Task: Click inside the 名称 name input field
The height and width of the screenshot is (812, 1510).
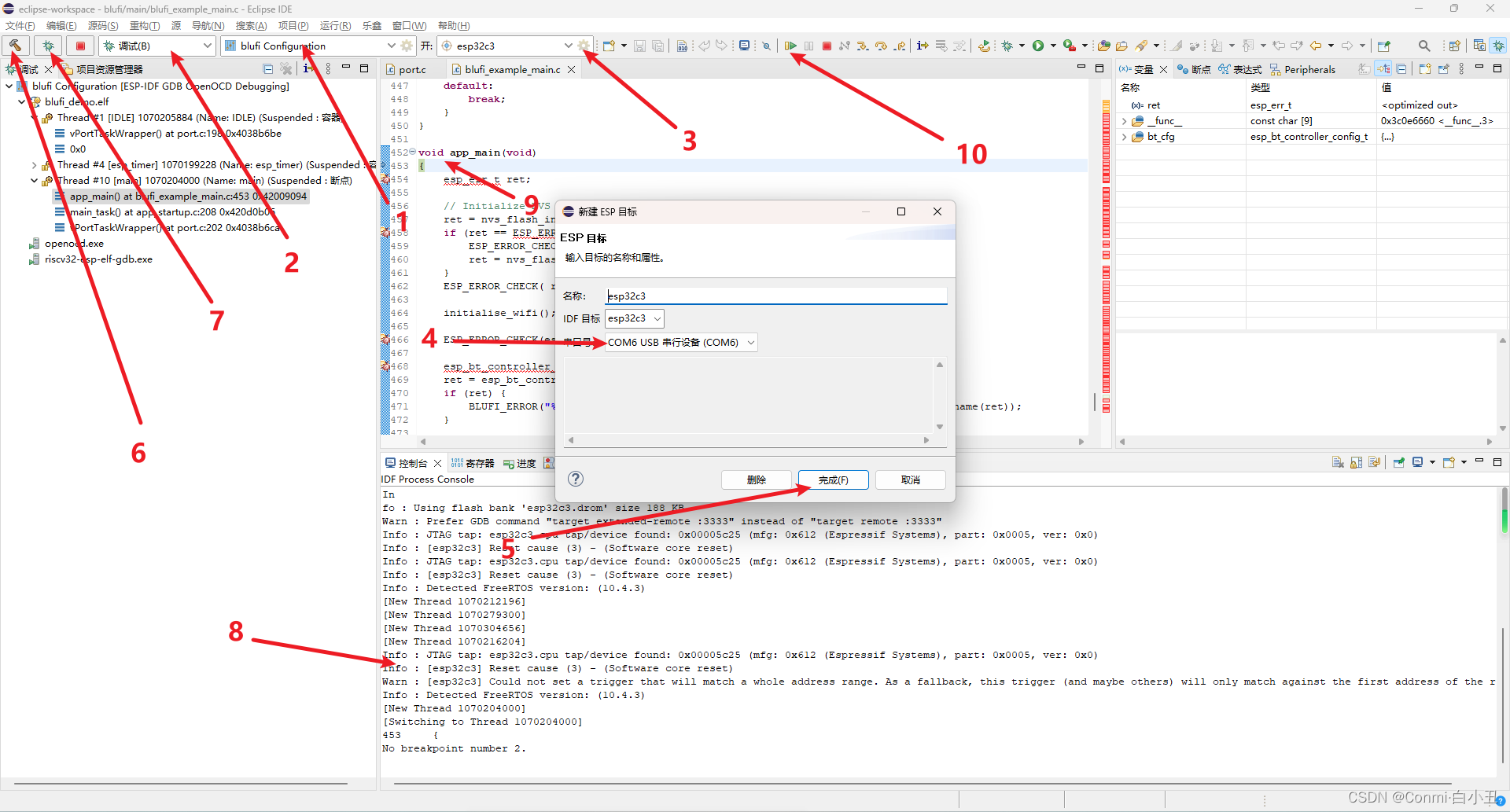Action: (775, 296)
